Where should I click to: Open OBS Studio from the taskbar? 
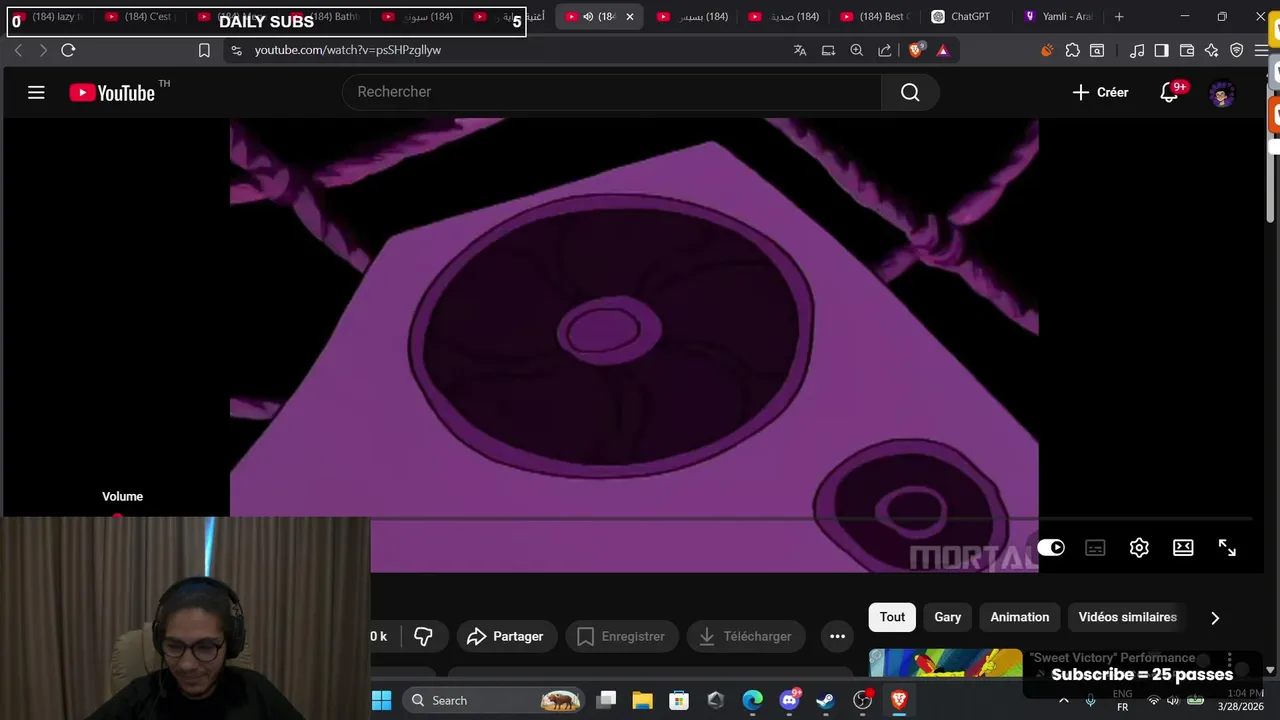tap(862, 700)
